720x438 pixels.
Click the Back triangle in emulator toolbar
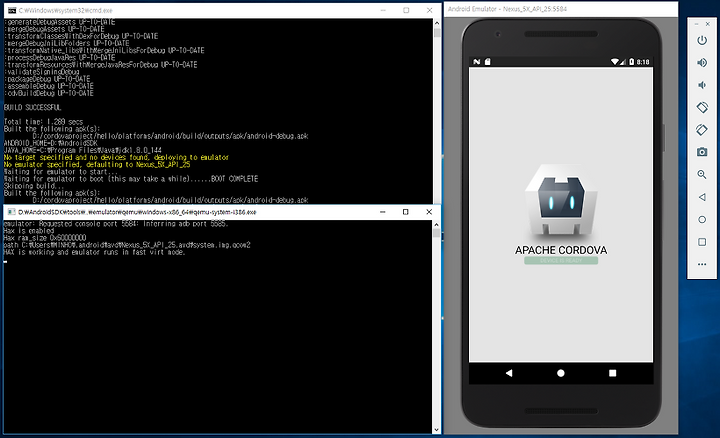(702, 197)
